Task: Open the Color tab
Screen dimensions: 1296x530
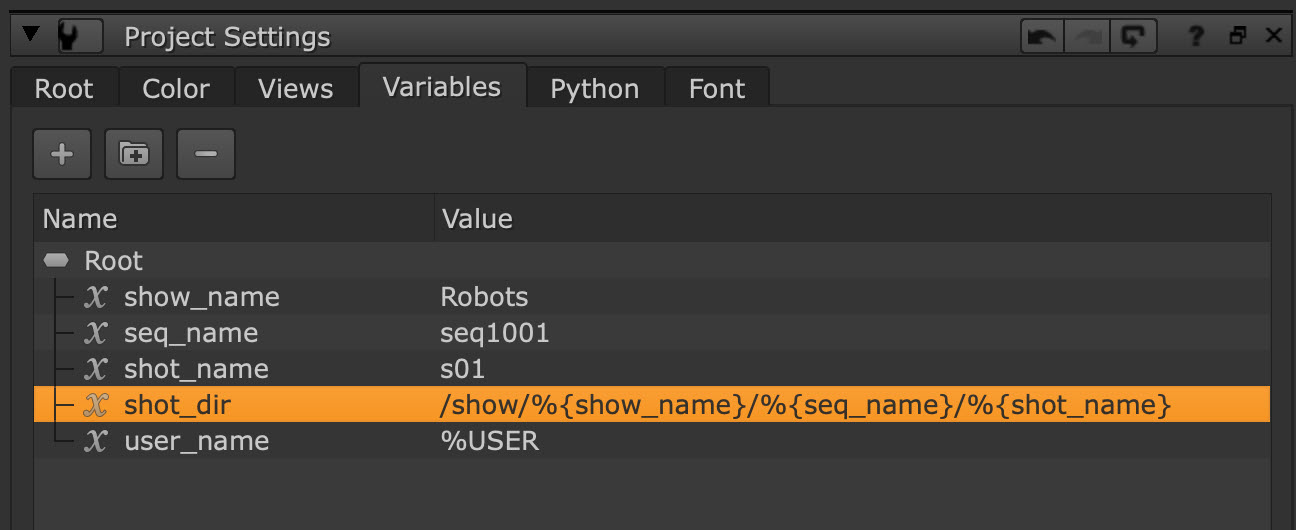Action: pyautogui.click(x=176, y=89)
